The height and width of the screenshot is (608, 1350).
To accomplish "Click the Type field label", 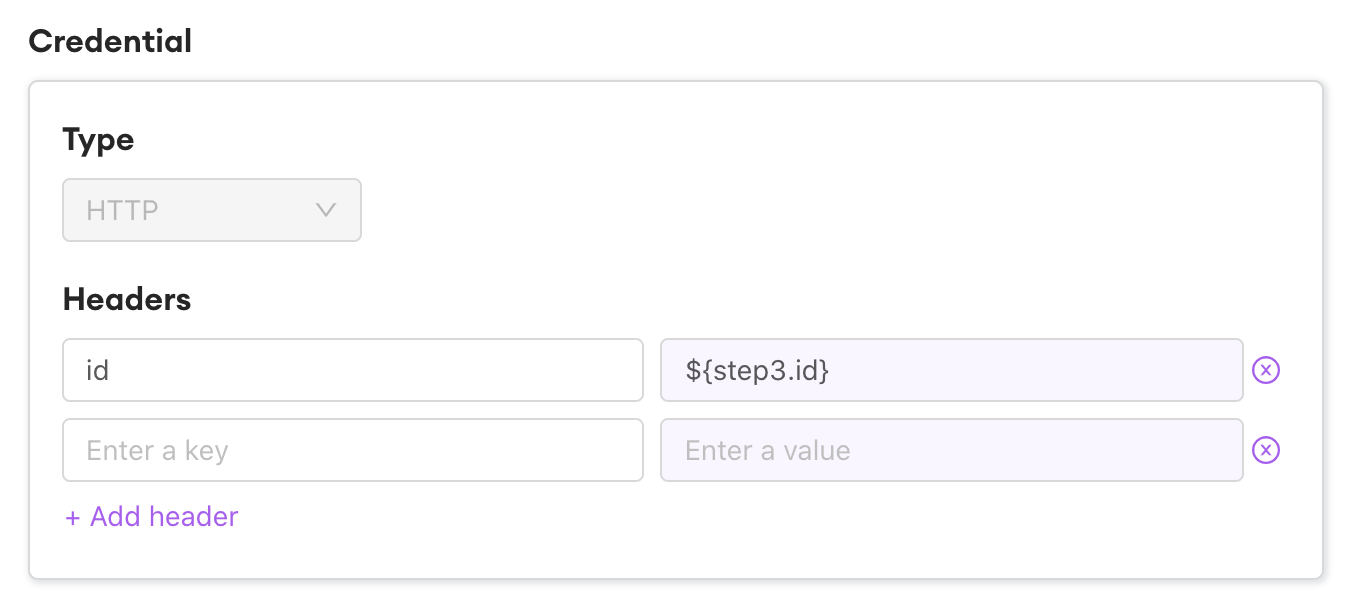I will 98,140.
